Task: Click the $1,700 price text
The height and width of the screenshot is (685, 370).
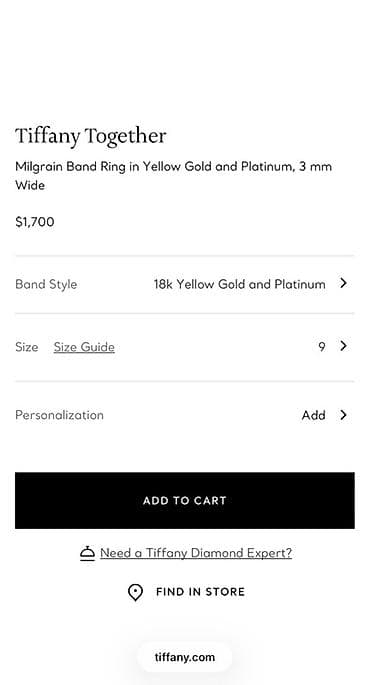Action: [x=35, y=222]
